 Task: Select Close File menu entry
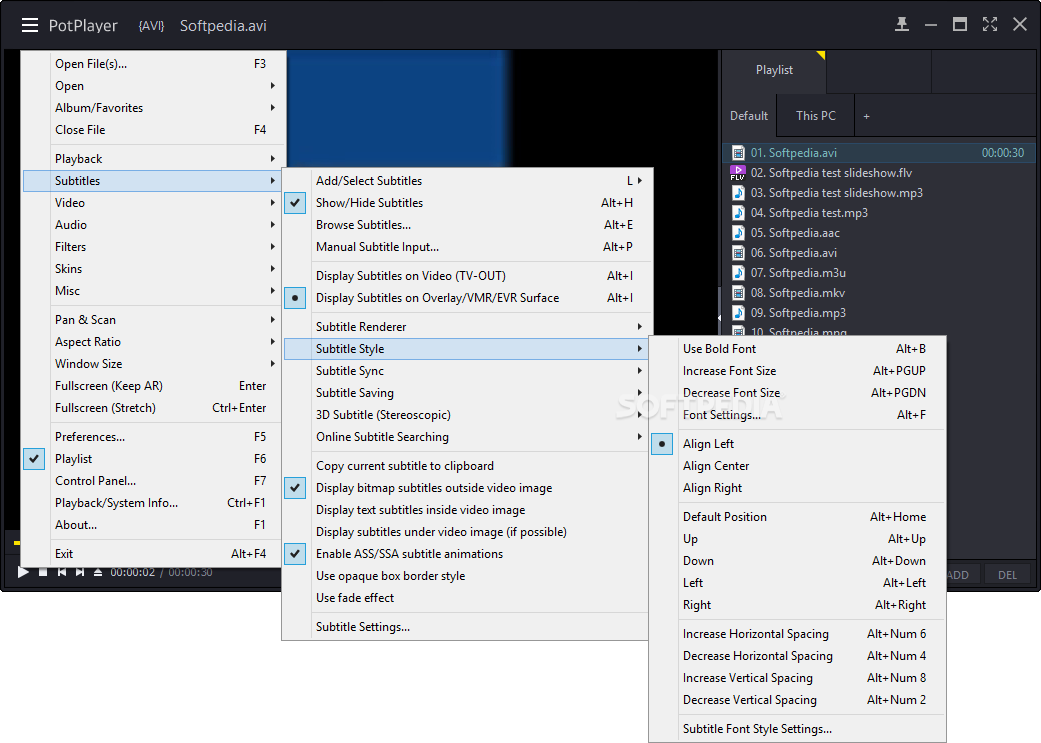[x=154, y=129]
